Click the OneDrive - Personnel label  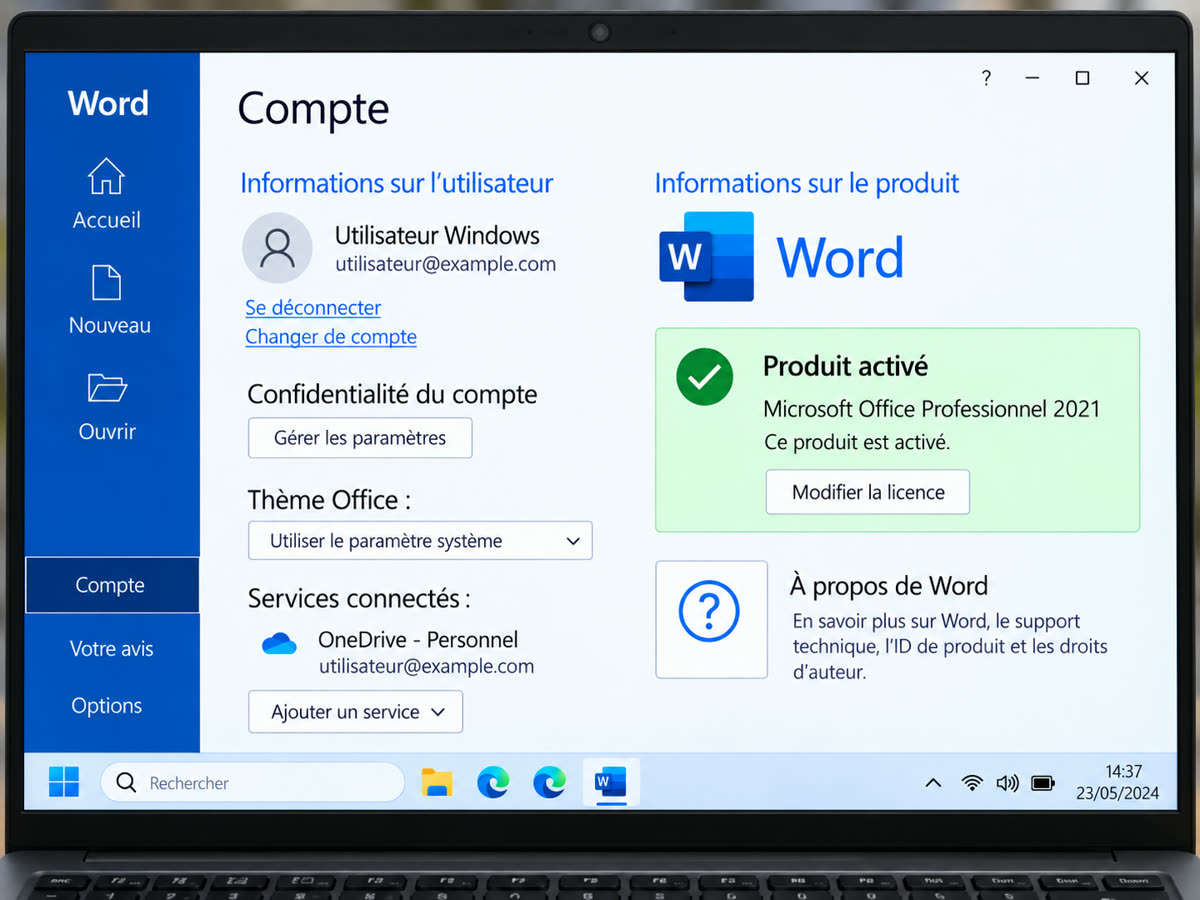418,640
